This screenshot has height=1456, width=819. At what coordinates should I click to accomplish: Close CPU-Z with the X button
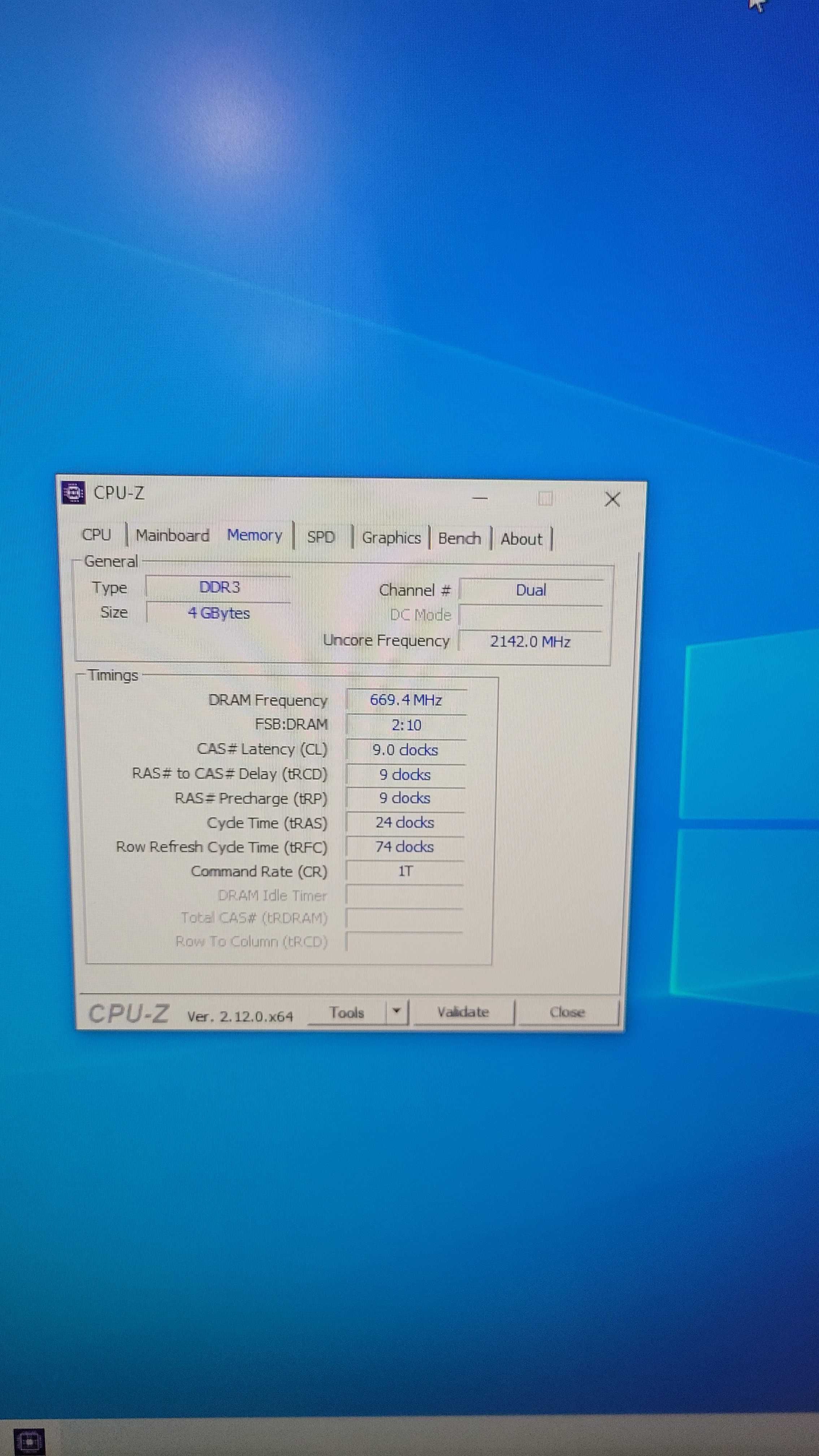[x=612, y=499]
